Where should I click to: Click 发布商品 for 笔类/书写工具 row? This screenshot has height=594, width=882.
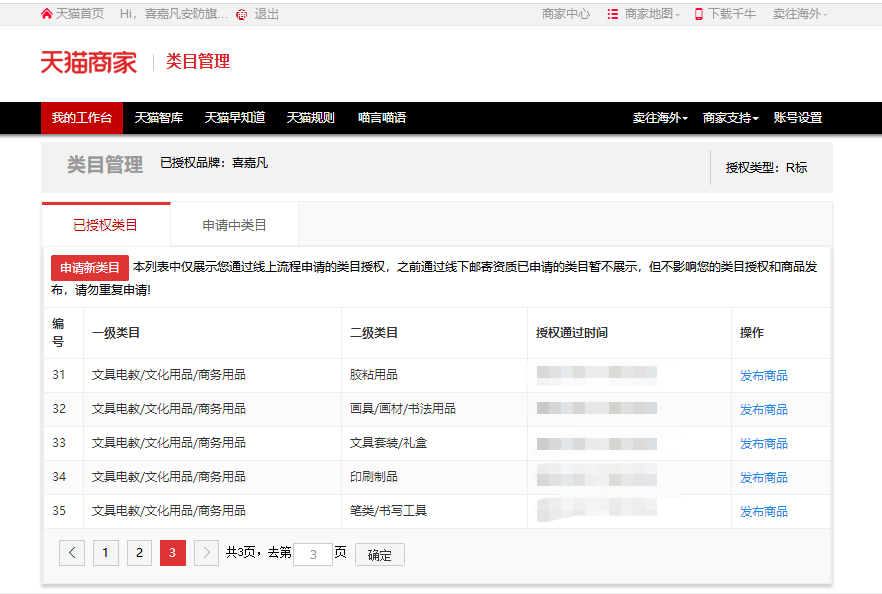764,512
